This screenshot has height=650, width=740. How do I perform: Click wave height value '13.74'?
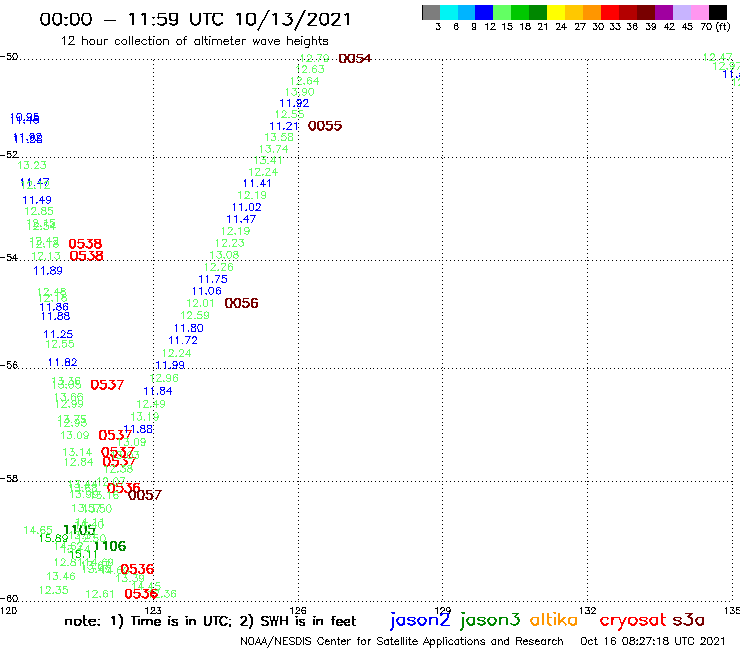pyautogui.click(x=274, y=149)
